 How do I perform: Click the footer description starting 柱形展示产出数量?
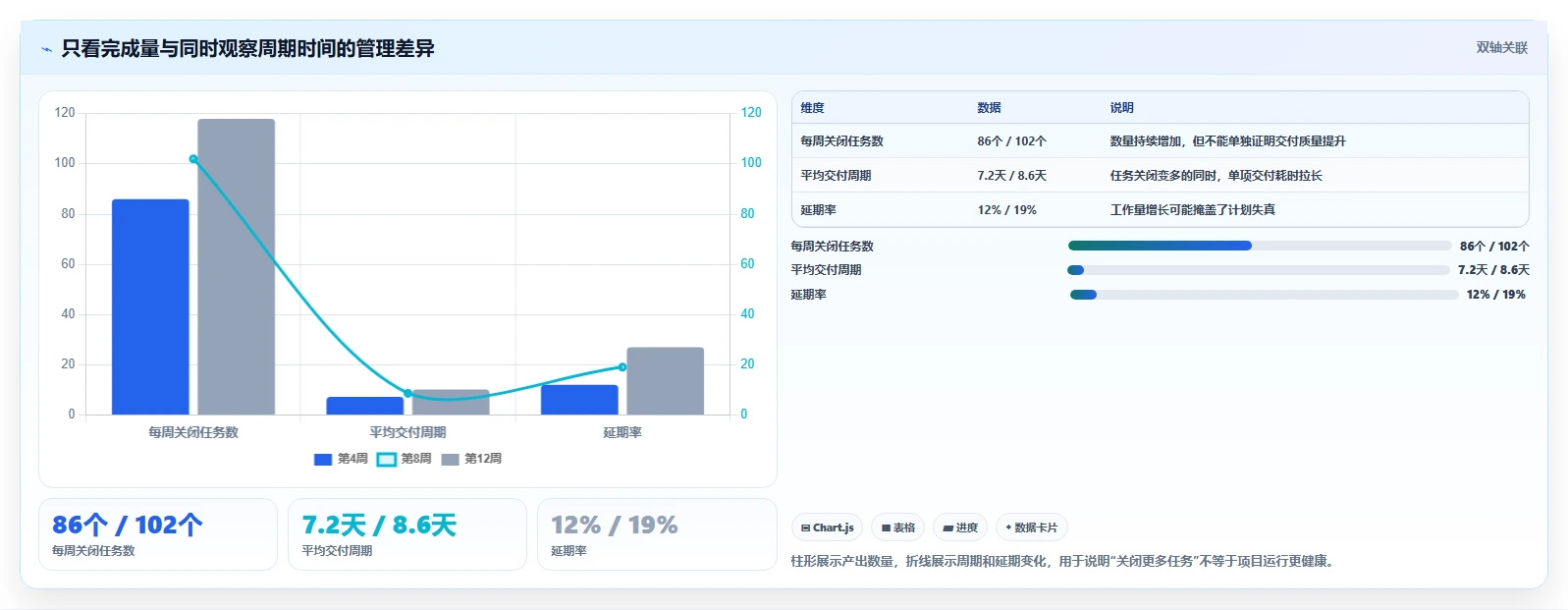[x=1064, y=562]
